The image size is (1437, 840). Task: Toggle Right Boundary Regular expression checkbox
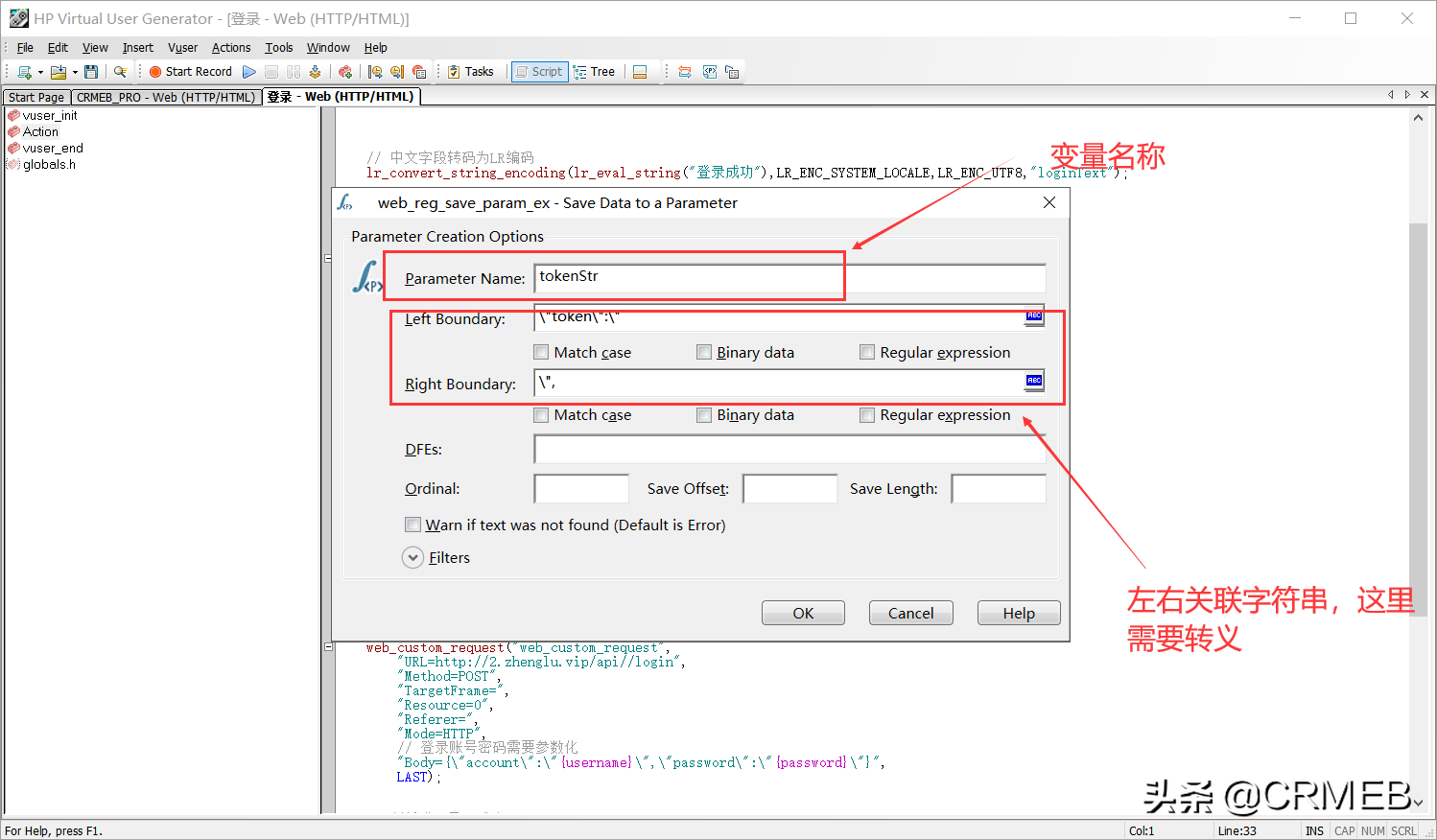867,415
